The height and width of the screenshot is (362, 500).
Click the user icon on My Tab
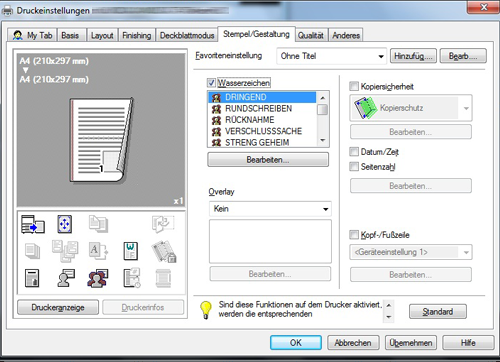(17, 35)
